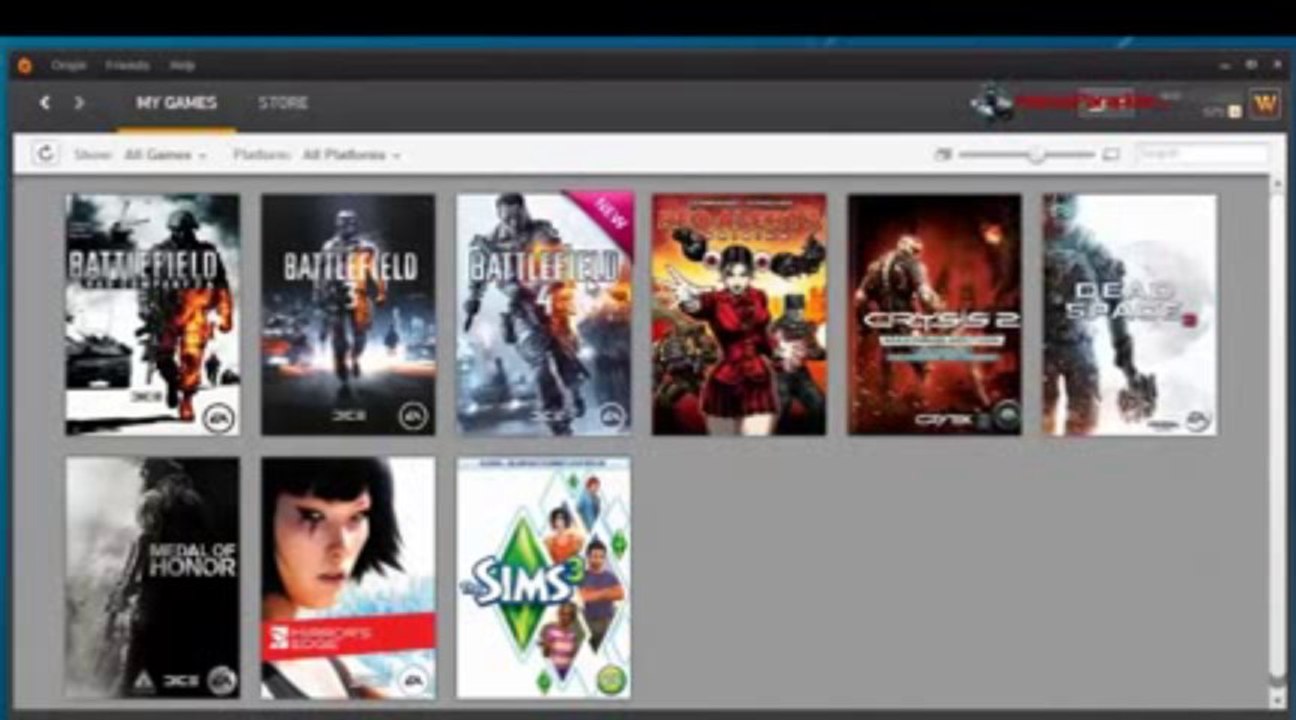
Task: Switch to the My Games tab
Action: tap(176, 103)
